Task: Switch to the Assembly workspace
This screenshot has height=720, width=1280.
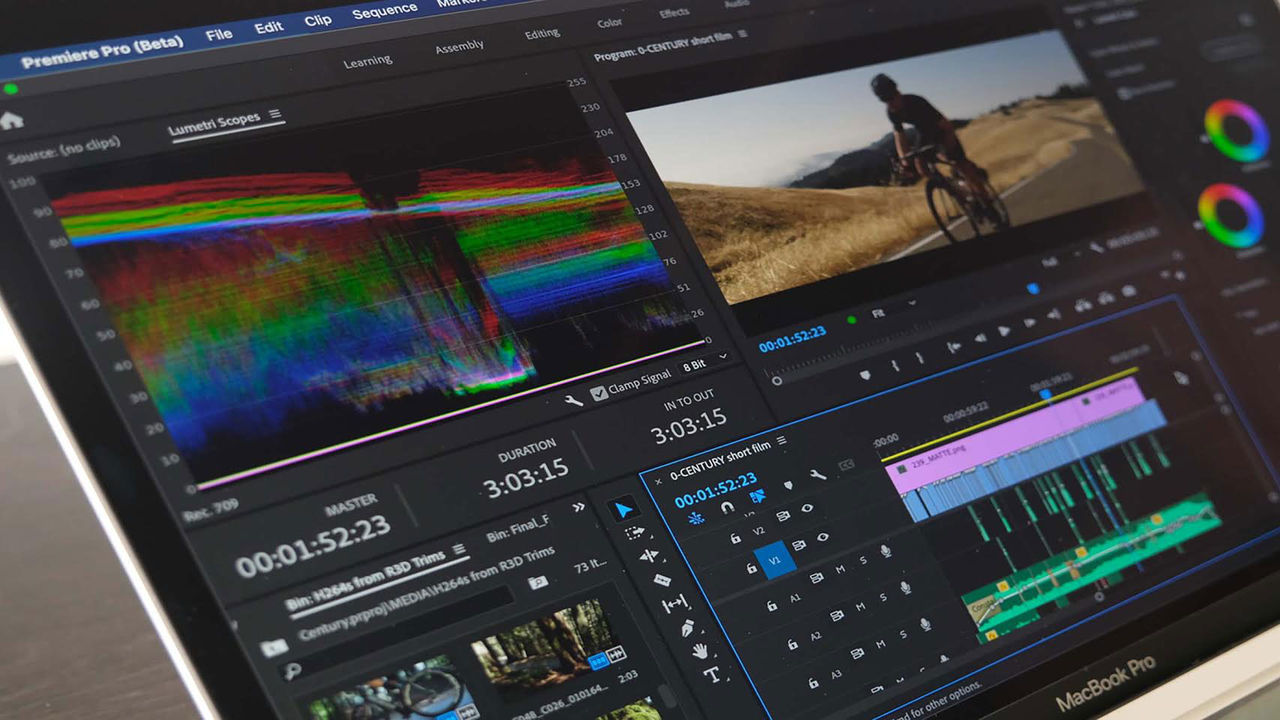Action: (x=459, y=47)
